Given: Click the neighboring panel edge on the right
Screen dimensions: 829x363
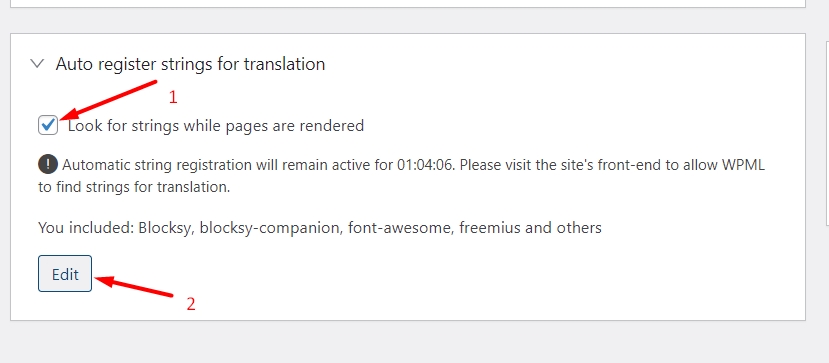Looking at the screenshot, I should pyautogui.click(x=826, y=132).
